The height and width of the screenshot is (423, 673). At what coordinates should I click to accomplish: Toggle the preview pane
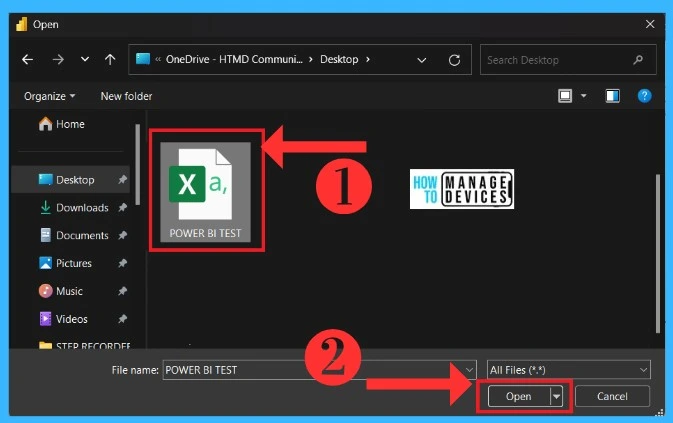click(x=612, y=96)
